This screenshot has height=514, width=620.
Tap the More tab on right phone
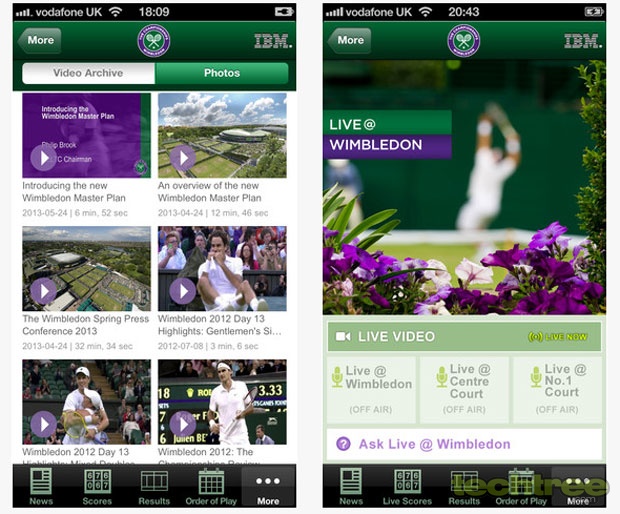(x=578, y=487)
